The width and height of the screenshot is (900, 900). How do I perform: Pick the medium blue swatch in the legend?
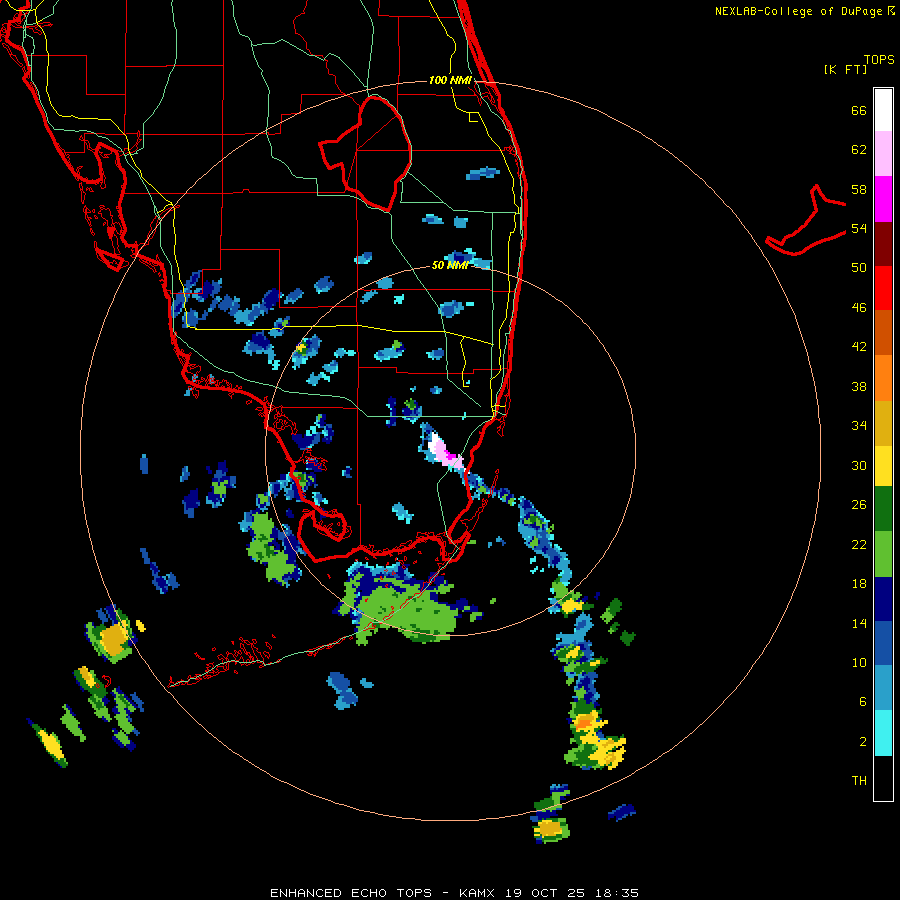coord(883,643)
